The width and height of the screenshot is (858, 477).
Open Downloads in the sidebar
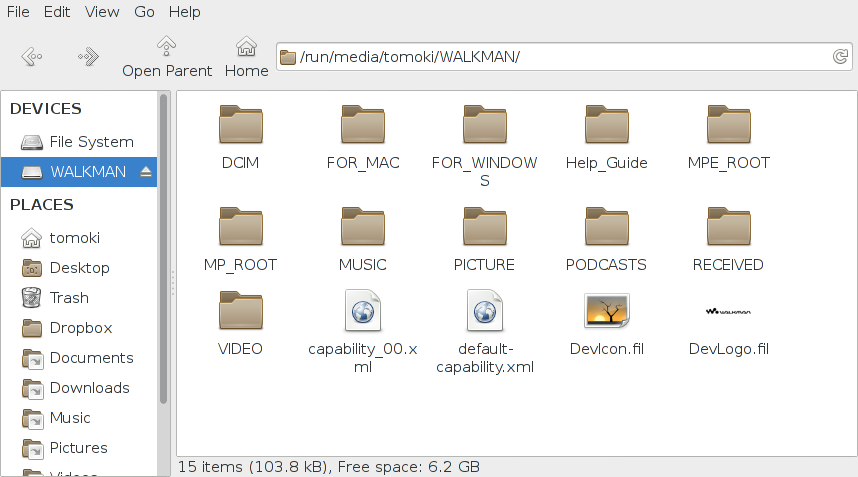pyautogui.click(x=79, y=388)
